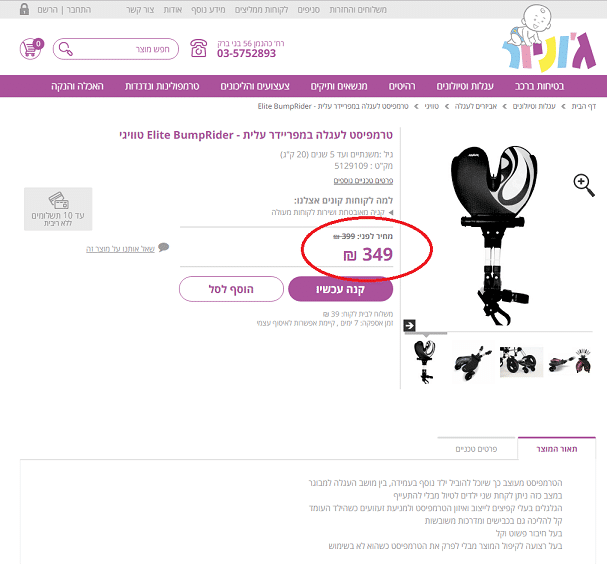Click the telephone icon beside the phone number
The height and width of the screenshot is (564, 607).
coord(199,48)
